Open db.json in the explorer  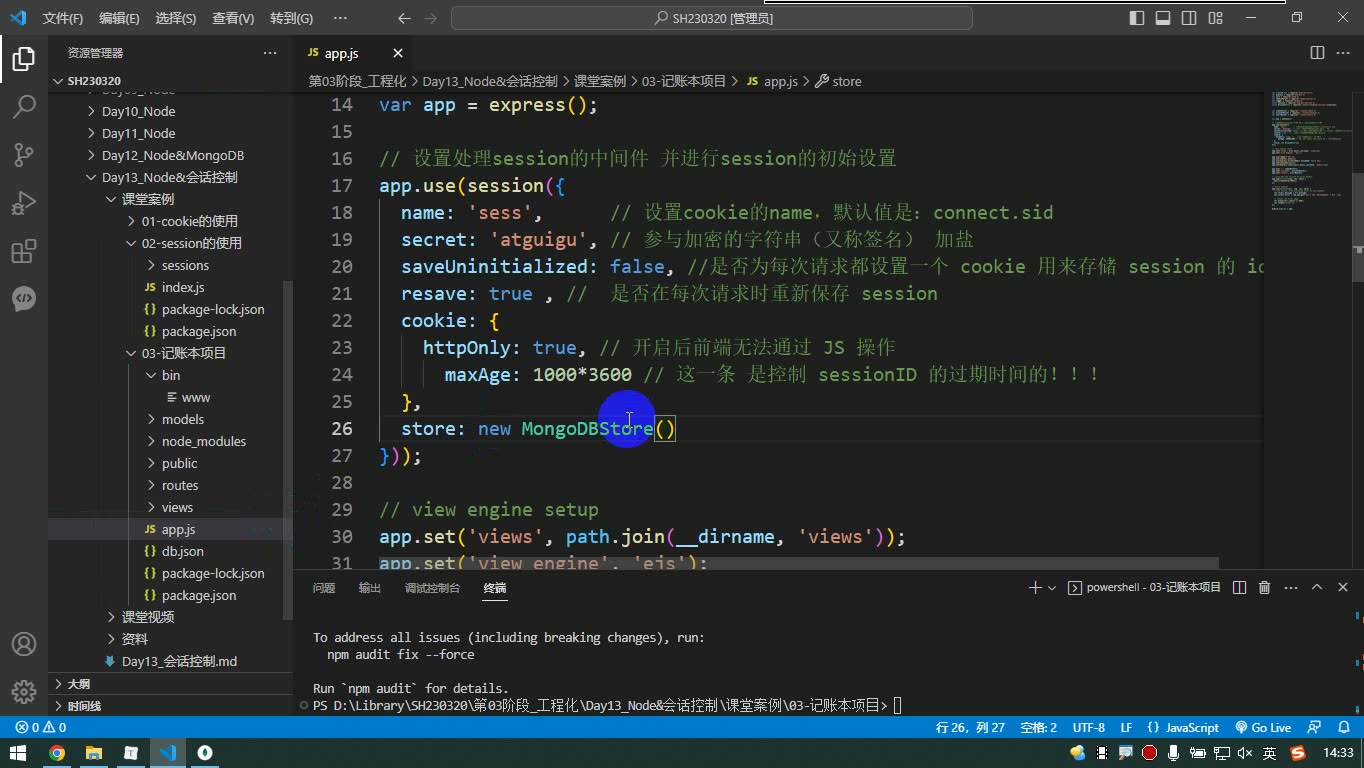tap(182, 551)
